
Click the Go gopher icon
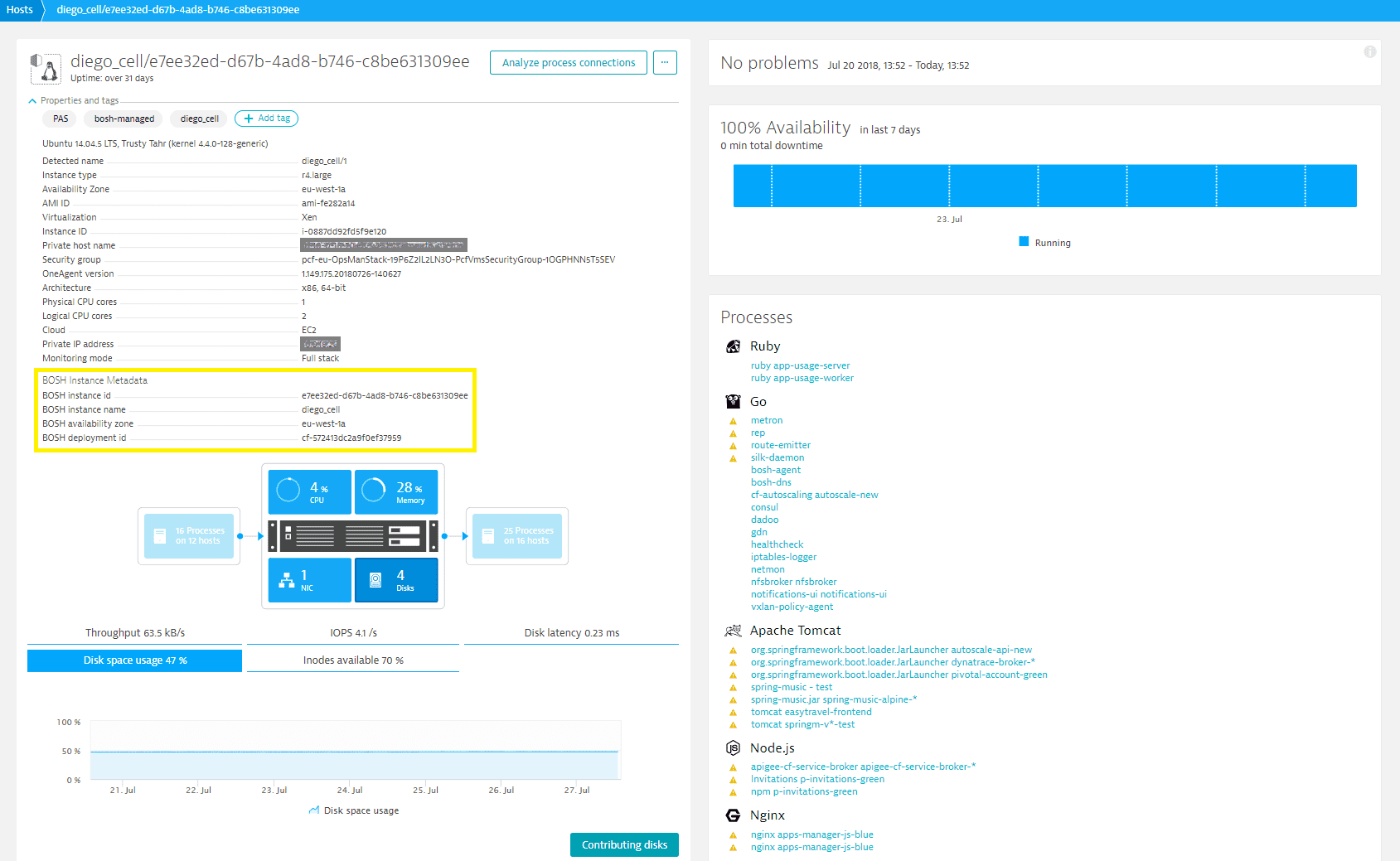733,402
